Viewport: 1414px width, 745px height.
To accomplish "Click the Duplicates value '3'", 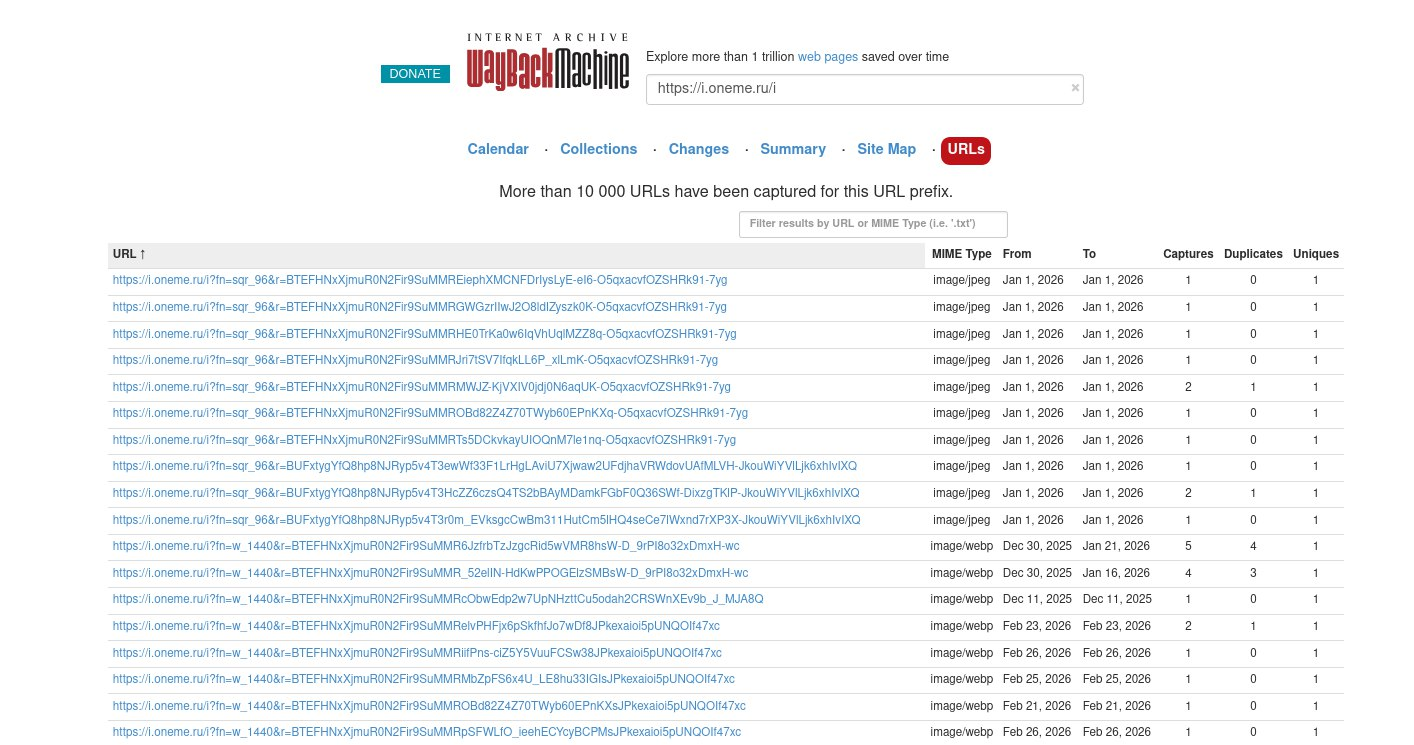I will coord(1253,573).
